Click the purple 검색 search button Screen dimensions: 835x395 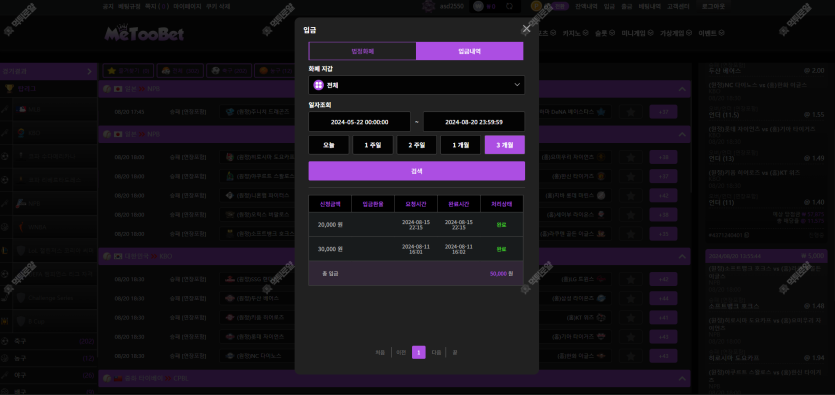[416, 171]
